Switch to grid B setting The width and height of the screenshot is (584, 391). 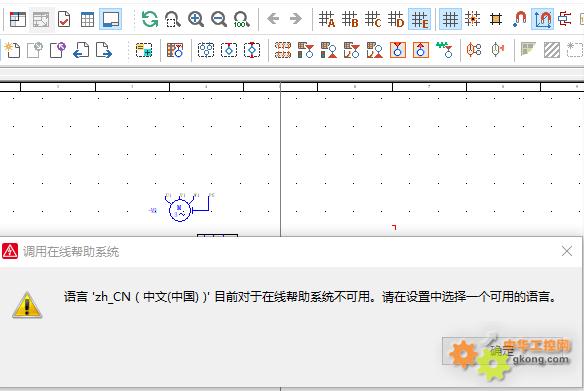350,19
